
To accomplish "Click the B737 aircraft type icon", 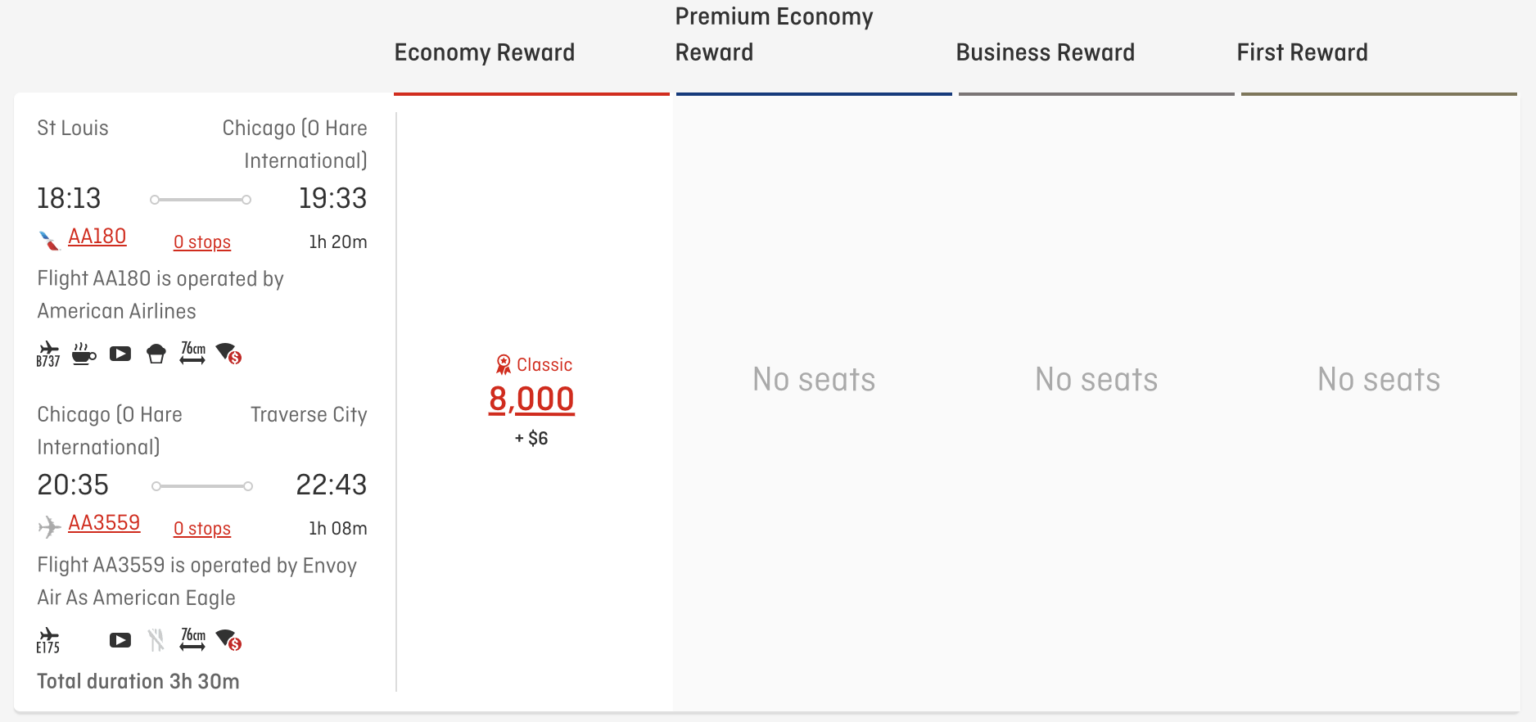I will coord(48,353).
